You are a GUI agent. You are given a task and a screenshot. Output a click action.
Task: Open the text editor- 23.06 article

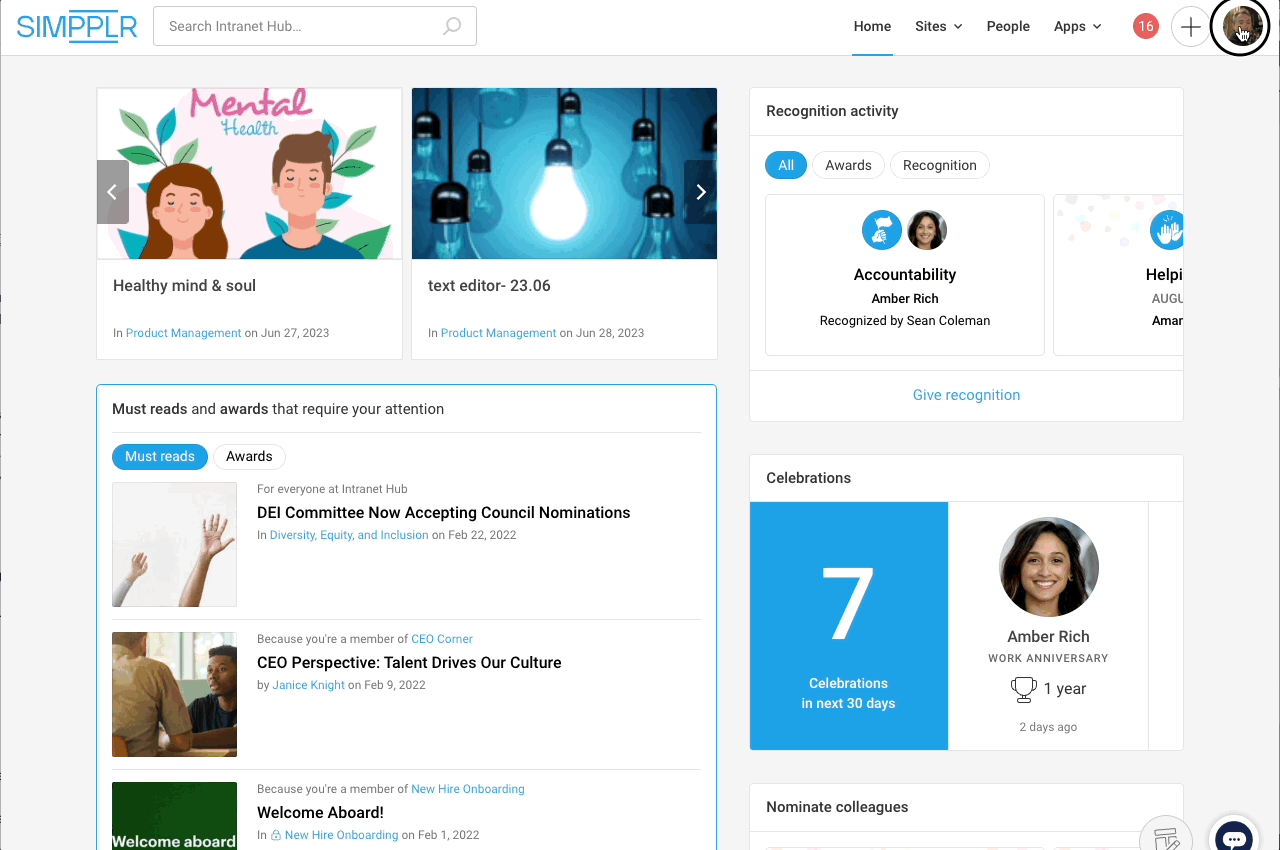pyautogui.click(x=489, y=285)
